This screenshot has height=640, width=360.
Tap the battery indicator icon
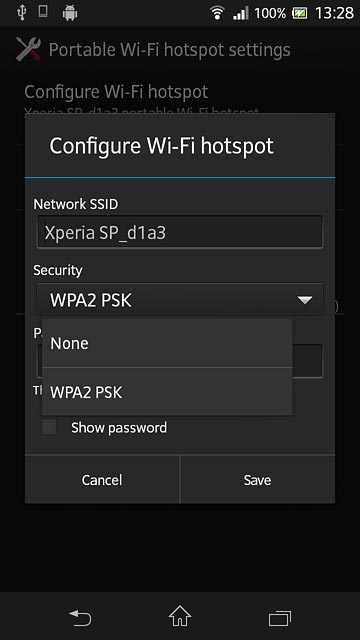click(x=300, y=13)
